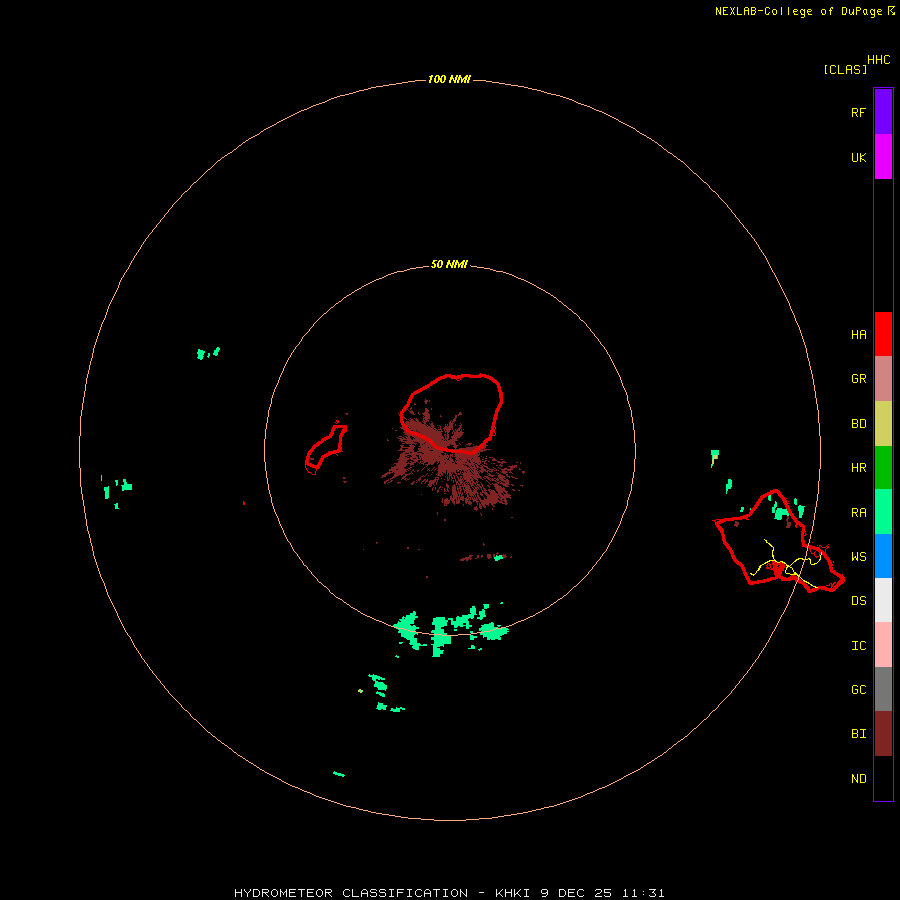Click the HA legend label
The height and width of the screenshot is (900, 900).
click(858, 334)
